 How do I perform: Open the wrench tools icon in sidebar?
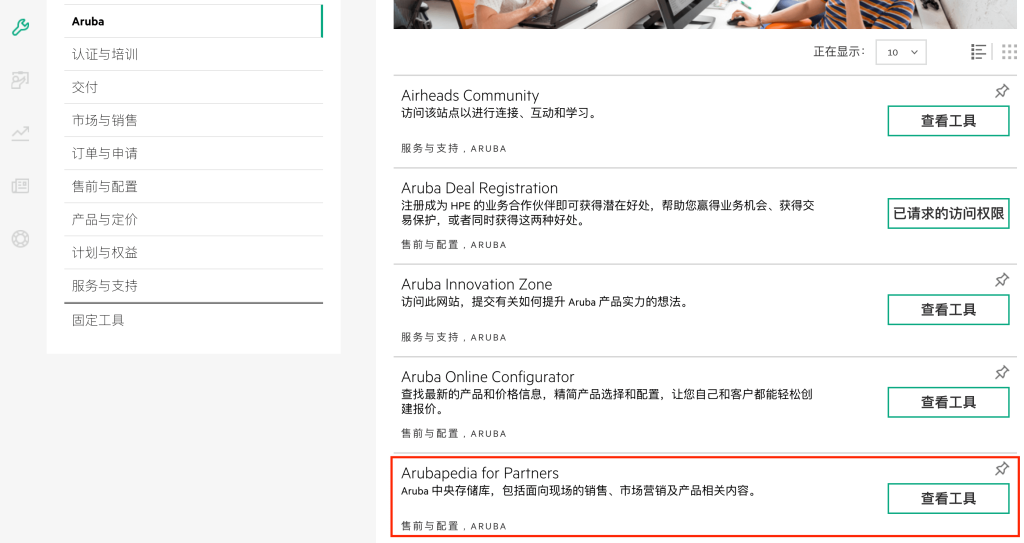20,27
